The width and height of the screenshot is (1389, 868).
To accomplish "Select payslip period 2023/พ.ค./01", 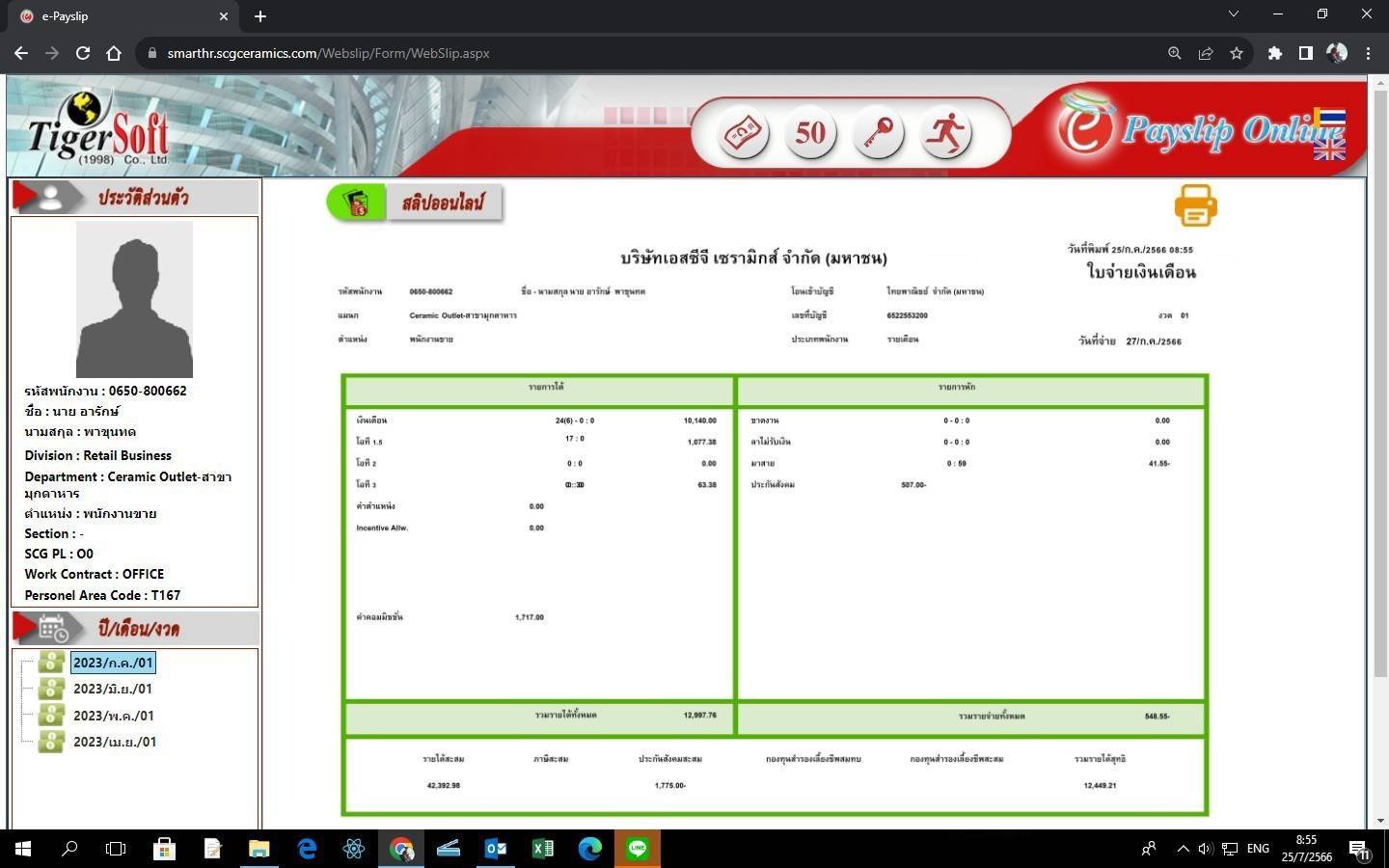I will (114, 716).
